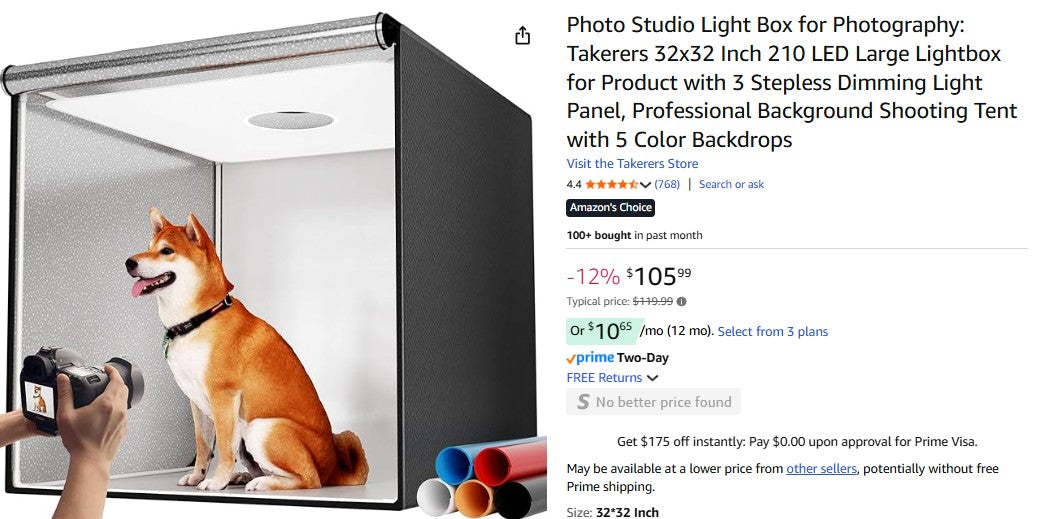Click the Photo Studio Light Box product title
This screenshot has width=1046, height=519.
pyautogui.click(x=791, y=82)
